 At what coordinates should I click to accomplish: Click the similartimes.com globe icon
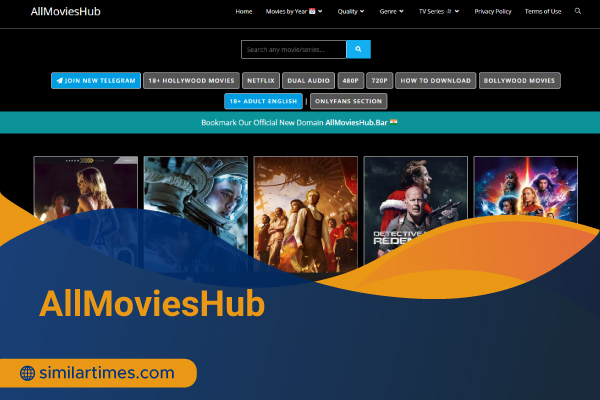click(27, 373)
